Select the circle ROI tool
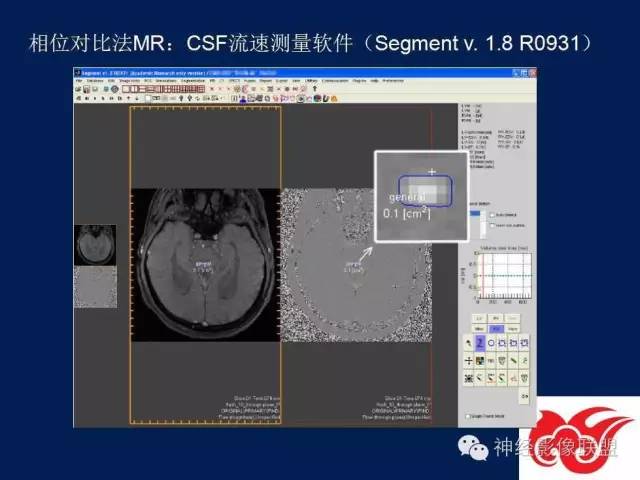Image resolution: width=640 pixels, height=480 pixels. [x=491, y=343]
